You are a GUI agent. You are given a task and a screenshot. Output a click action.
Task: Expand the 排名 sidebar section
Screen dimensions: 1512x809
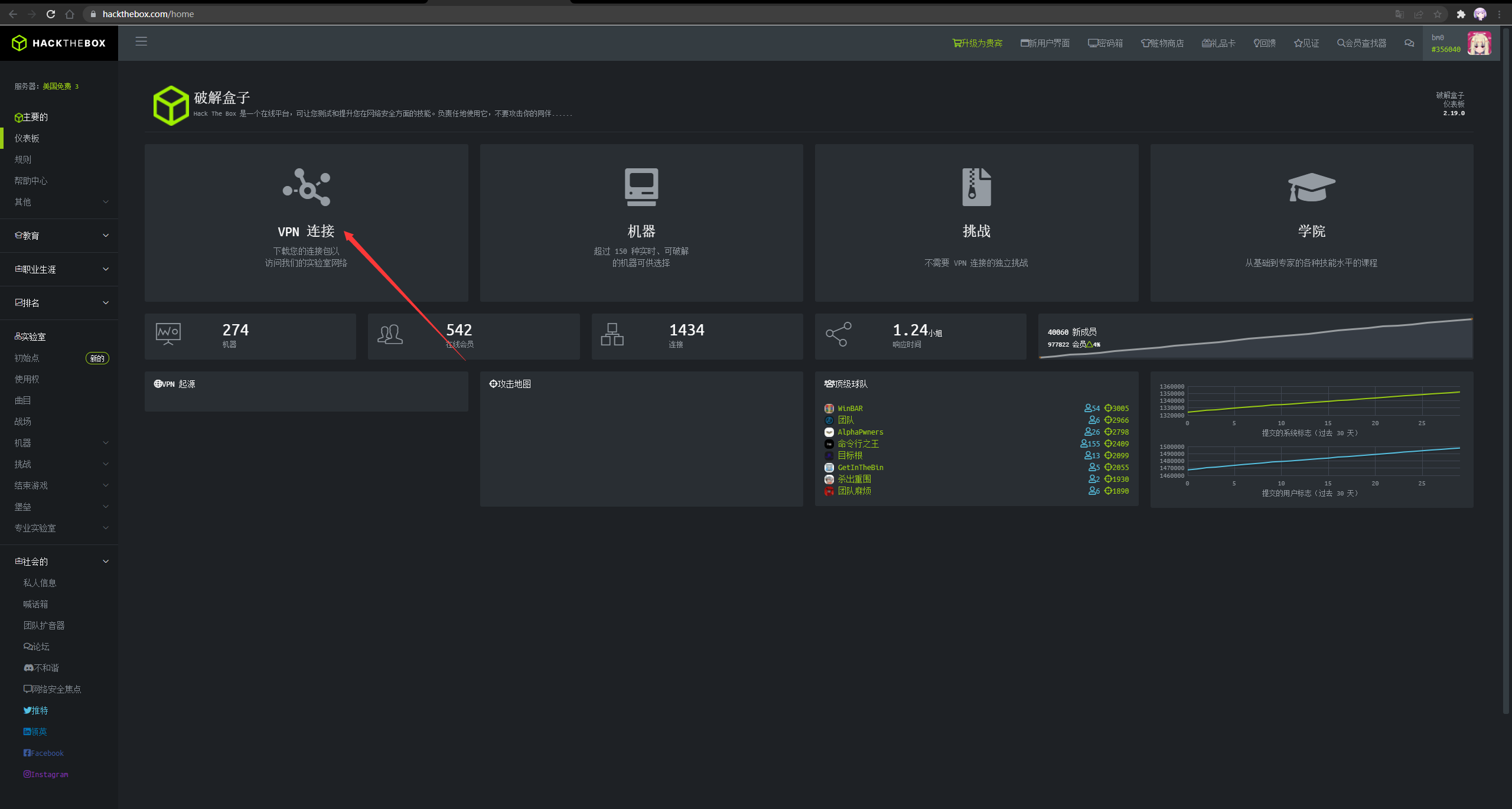coord(59,302)
